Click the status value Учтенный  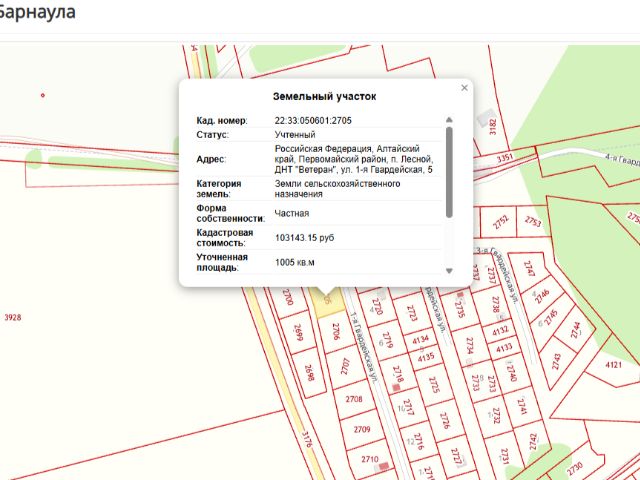coord(295,135)
